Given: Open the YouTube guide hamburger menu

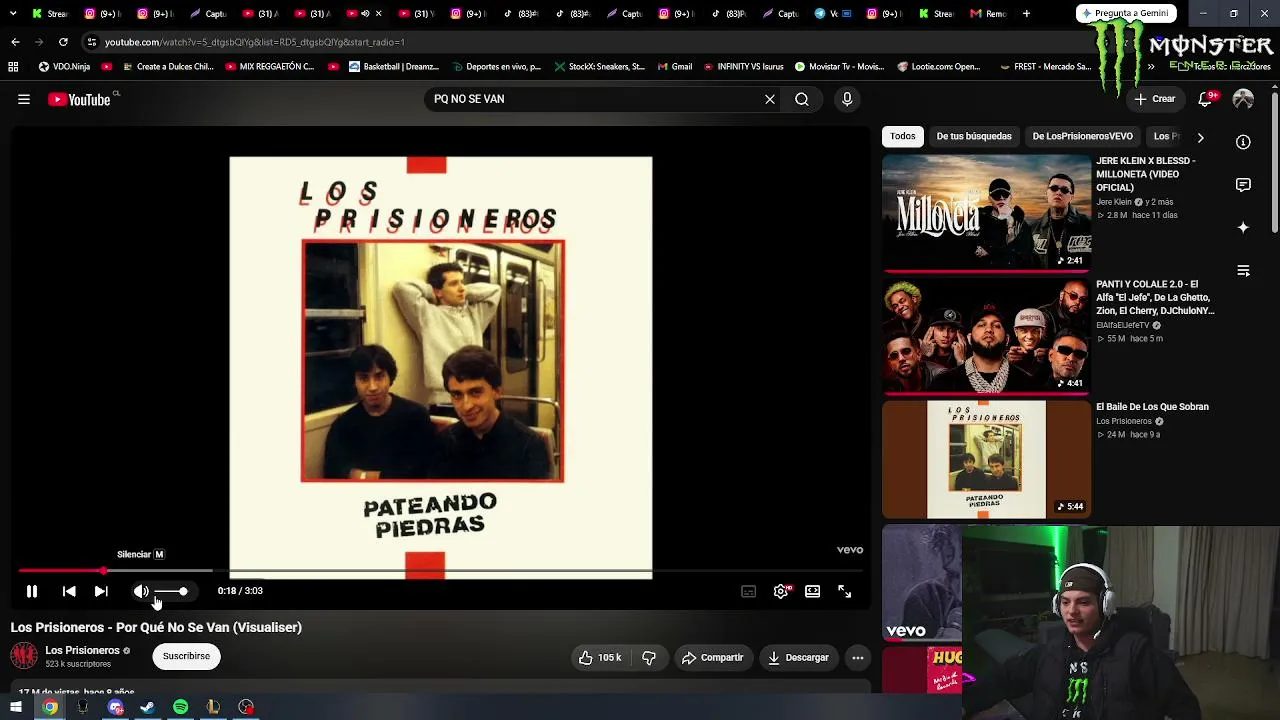Looking at the screenshot, I should point(24,99).
